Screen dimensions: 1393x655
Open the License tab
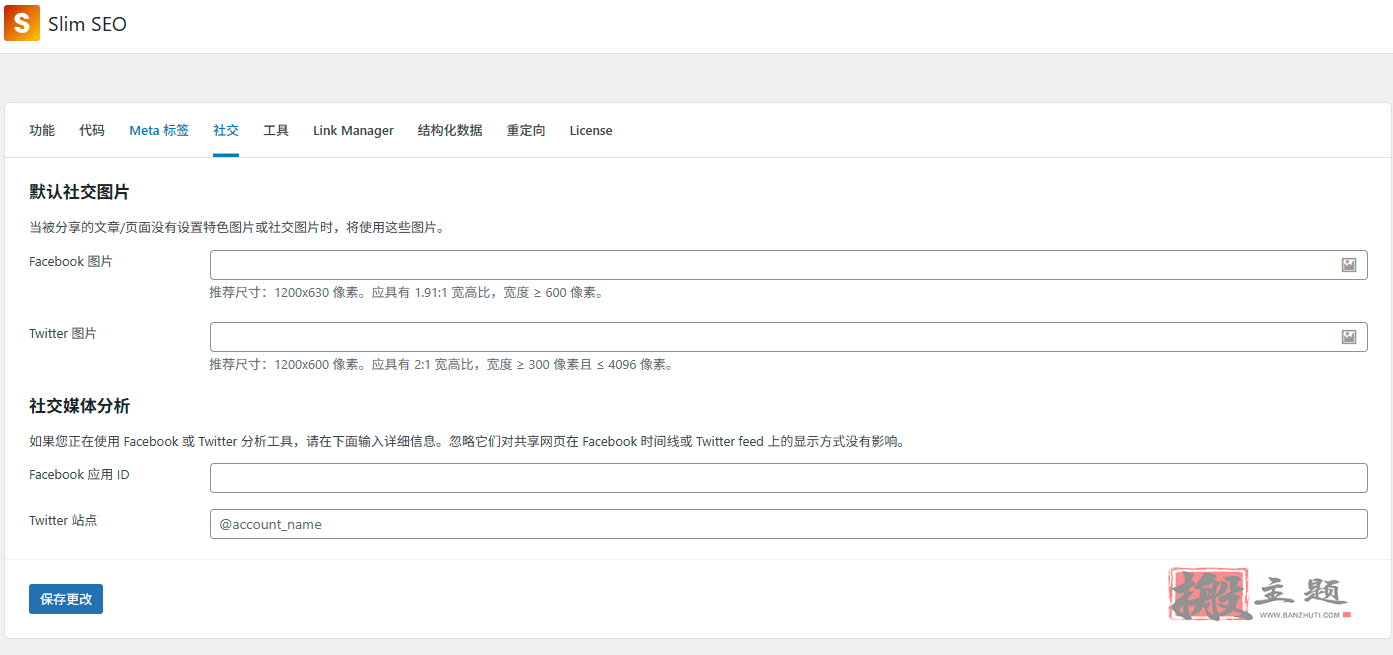point(591,131)
